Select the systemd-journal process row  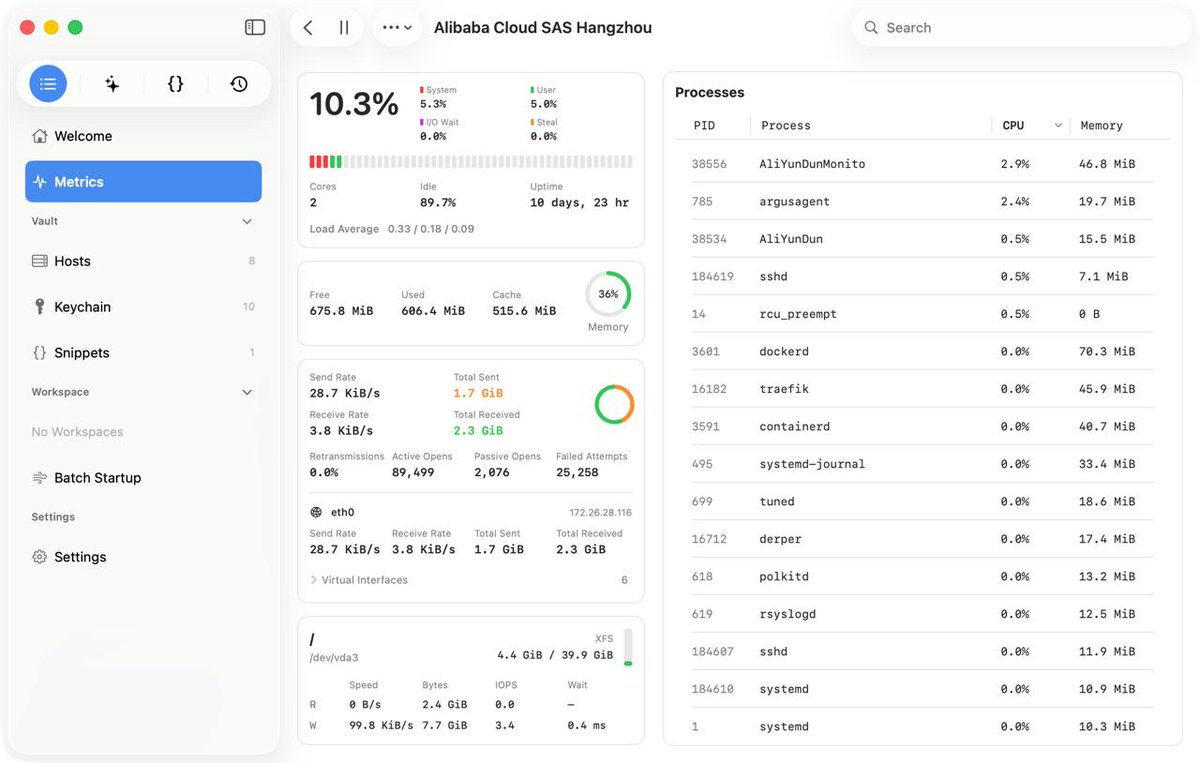(921, 464)
